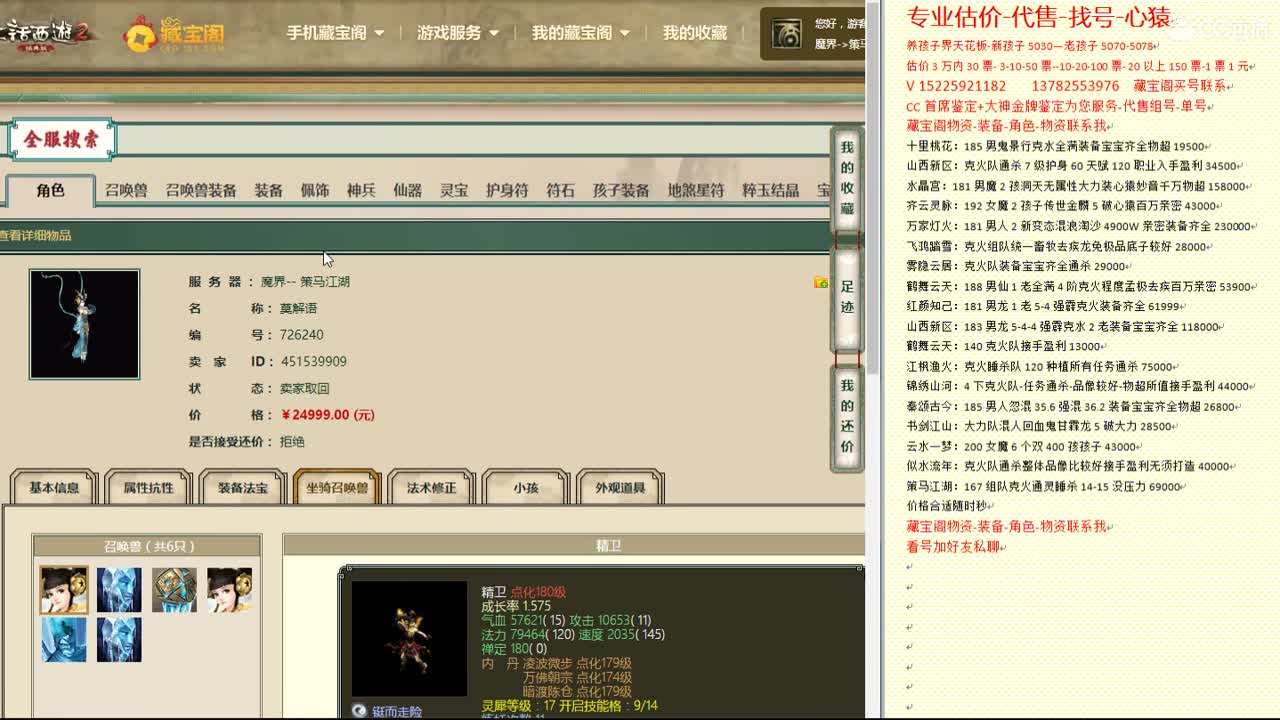Click the 召唤兽（共6只） panel header
The width and height of the screenshot is (1280, 720).
(148, 546)
